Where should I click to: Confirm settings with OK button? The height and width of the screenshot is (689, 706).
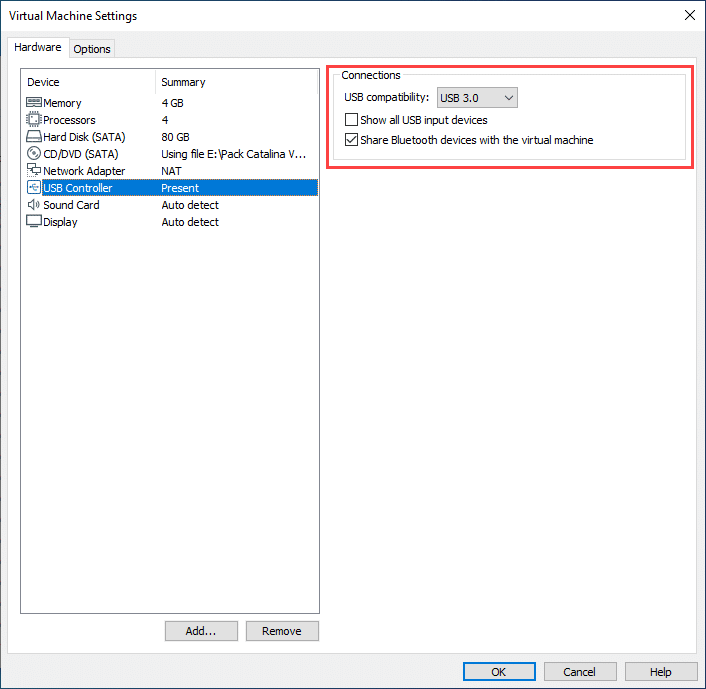click(x=499, y=672)
